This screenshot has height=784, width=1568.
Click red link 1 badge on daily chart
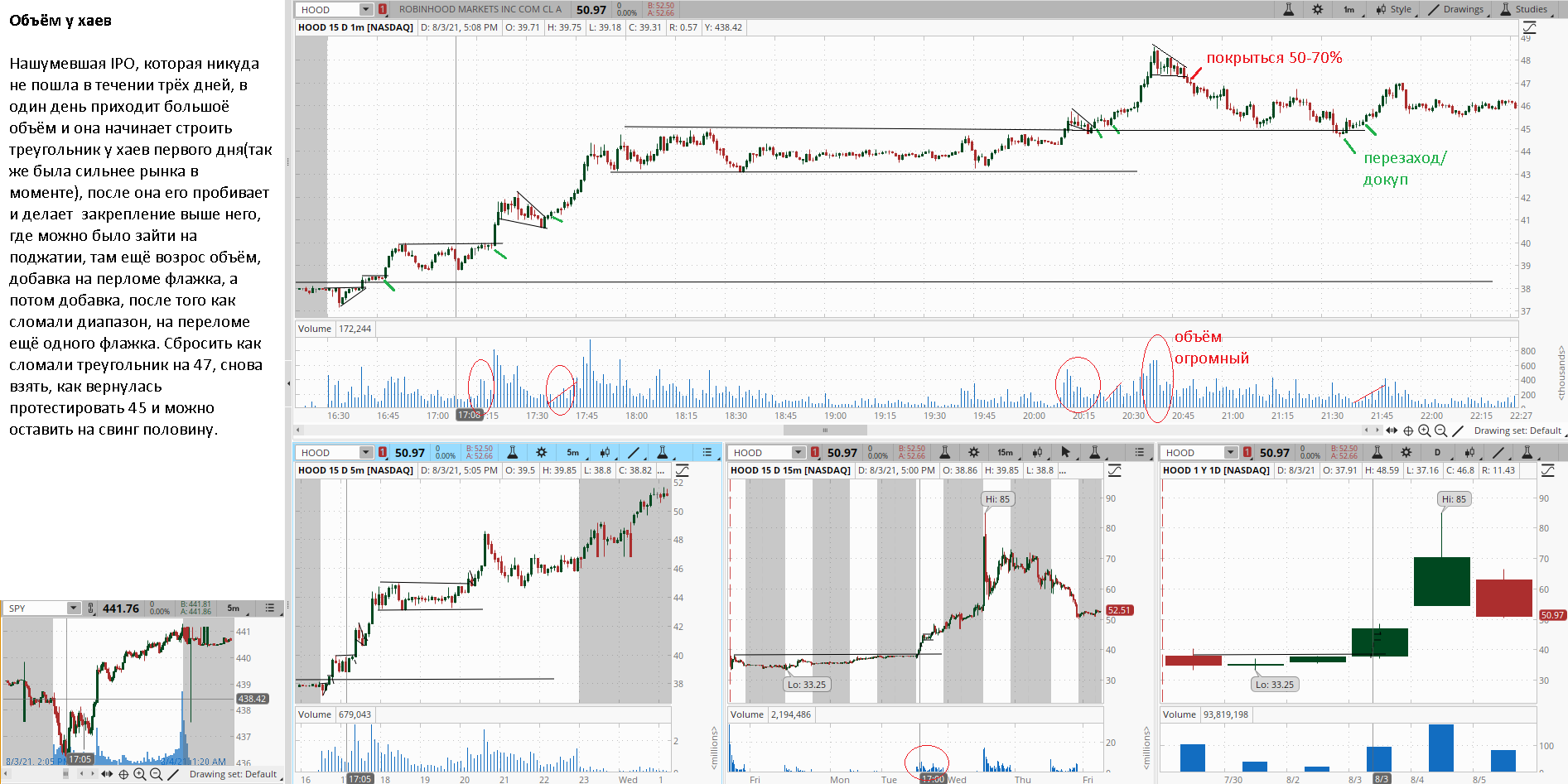point(1247,452)
